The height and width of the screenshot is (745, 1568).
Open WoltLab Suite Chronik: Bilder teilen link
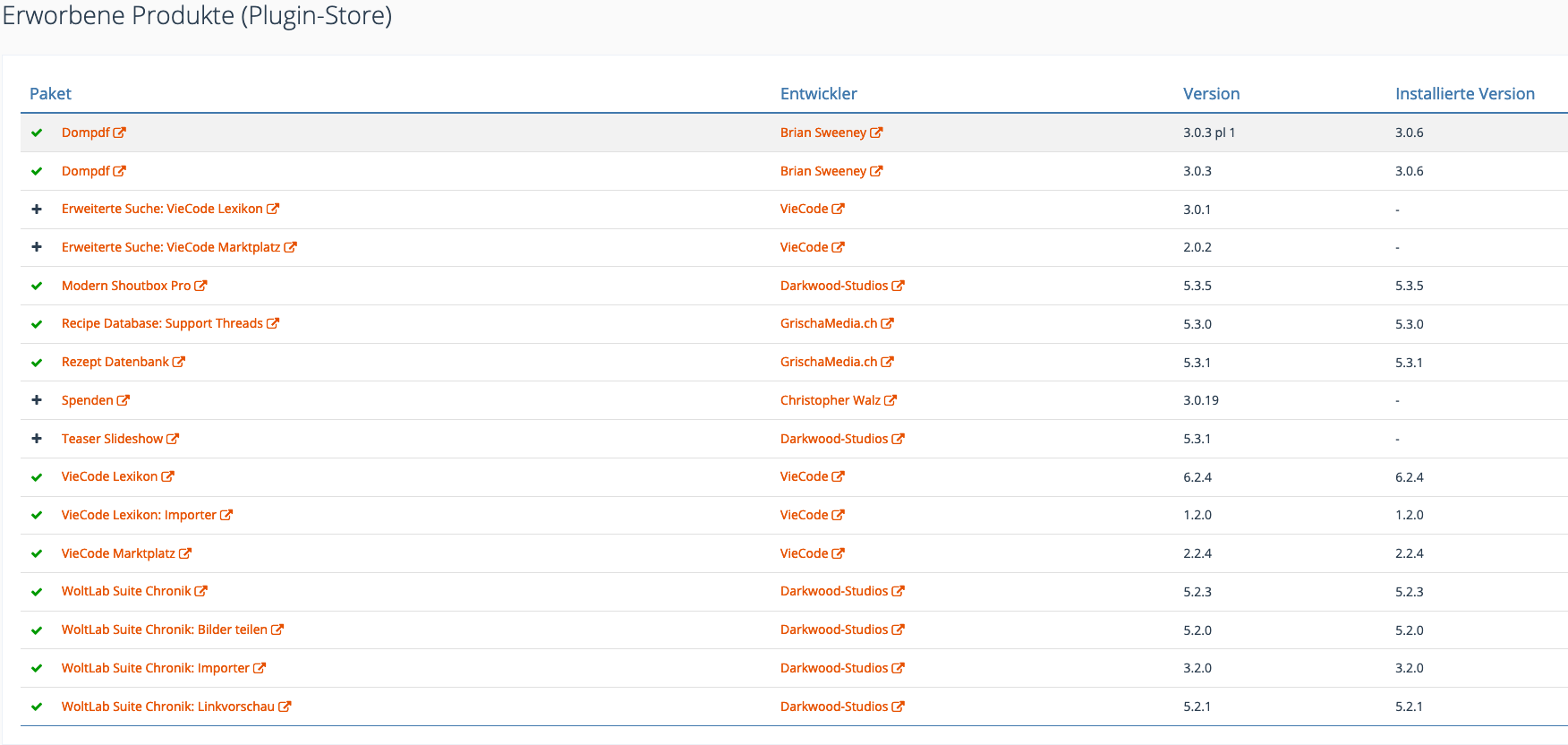click(164, 629)
